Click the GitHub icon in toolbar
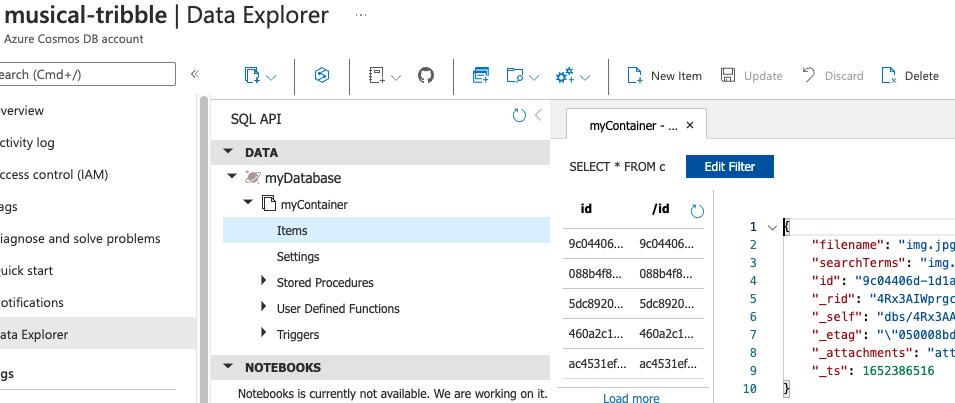 [x=426, y=75]
